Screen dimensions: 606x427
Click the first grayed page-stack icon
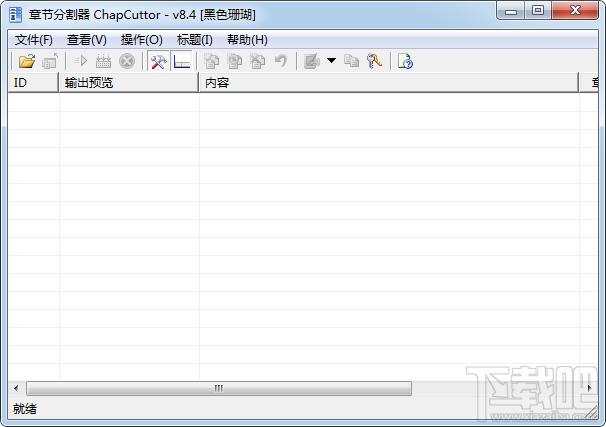211,61
